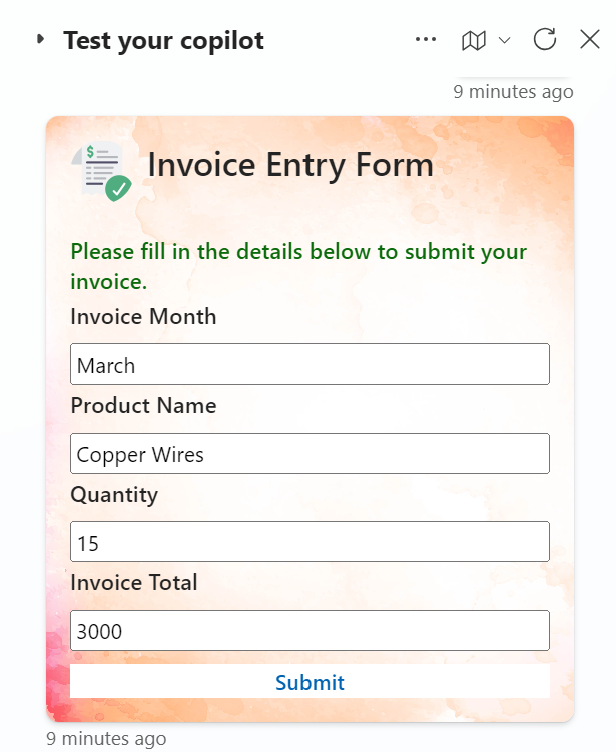
Task: Collapse the Test your copilot panel arrow
Action: point(41,40)
